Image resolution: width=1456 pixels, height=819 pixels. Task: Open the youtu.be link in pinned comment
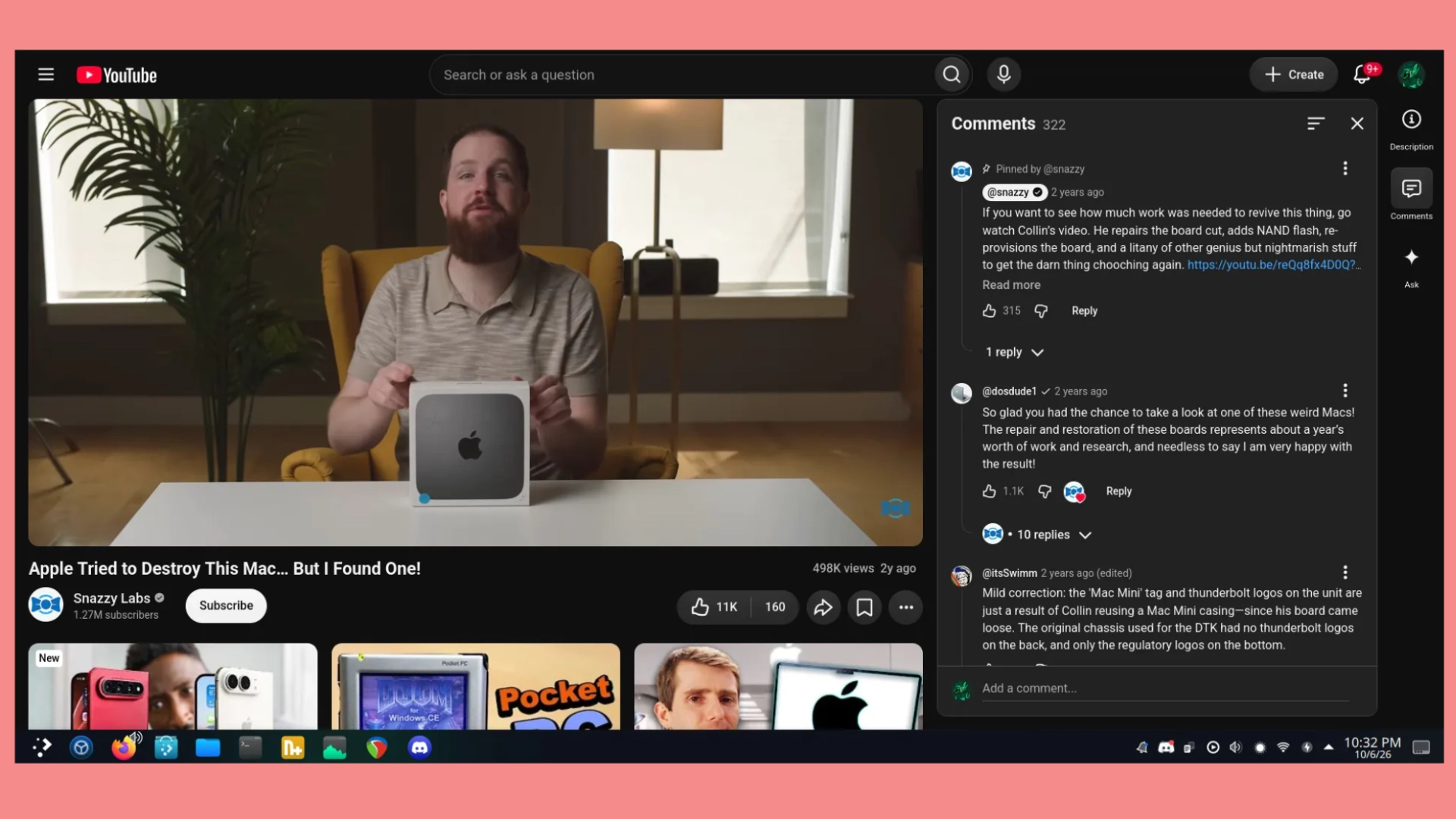1273,265
